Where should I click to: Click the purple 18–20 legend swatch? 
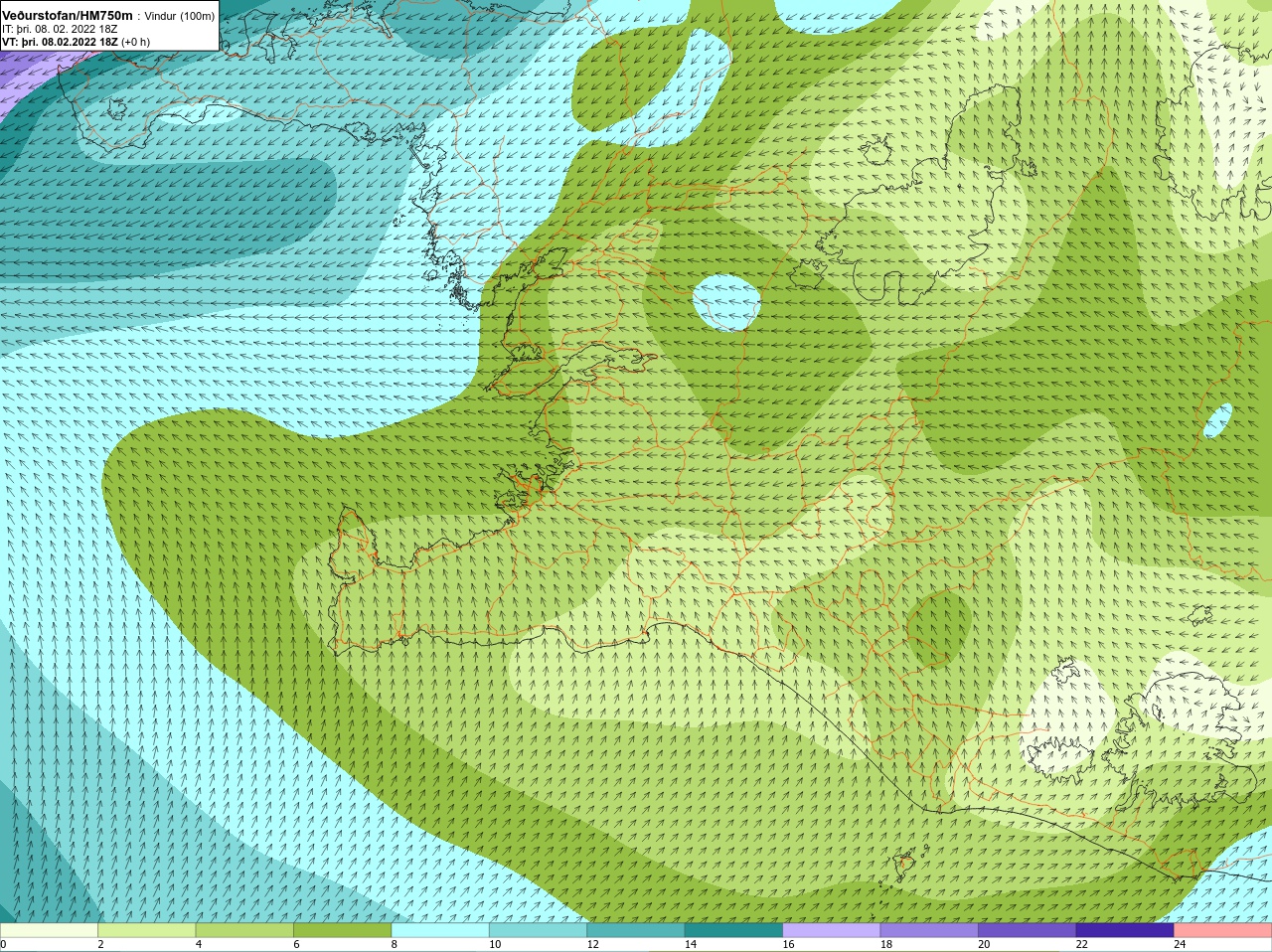(x=930, y=931)
